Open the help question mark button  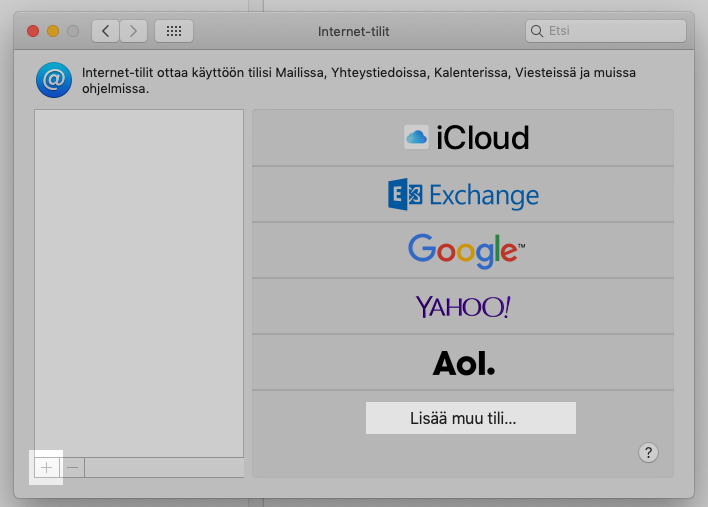pos(648,452)
